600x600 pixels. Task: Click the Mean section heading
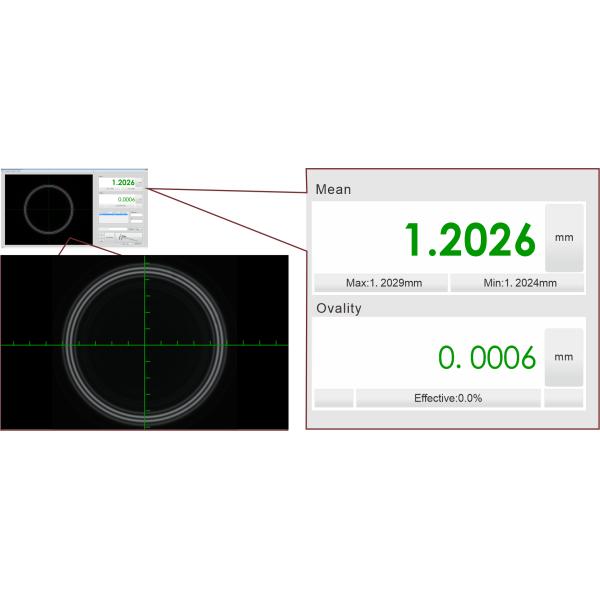point(333,189)
